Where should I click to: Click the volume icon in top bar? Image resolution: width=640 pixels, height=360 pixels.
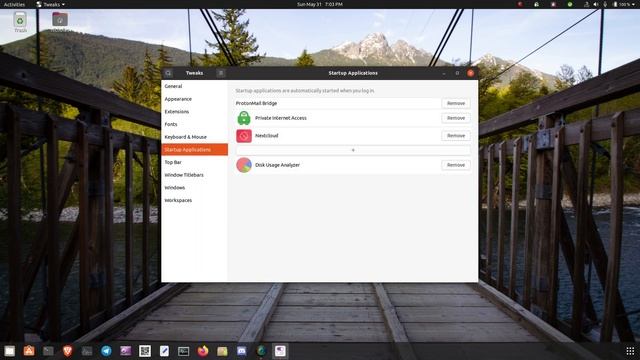pyautogui.click(x=596, y=4)
